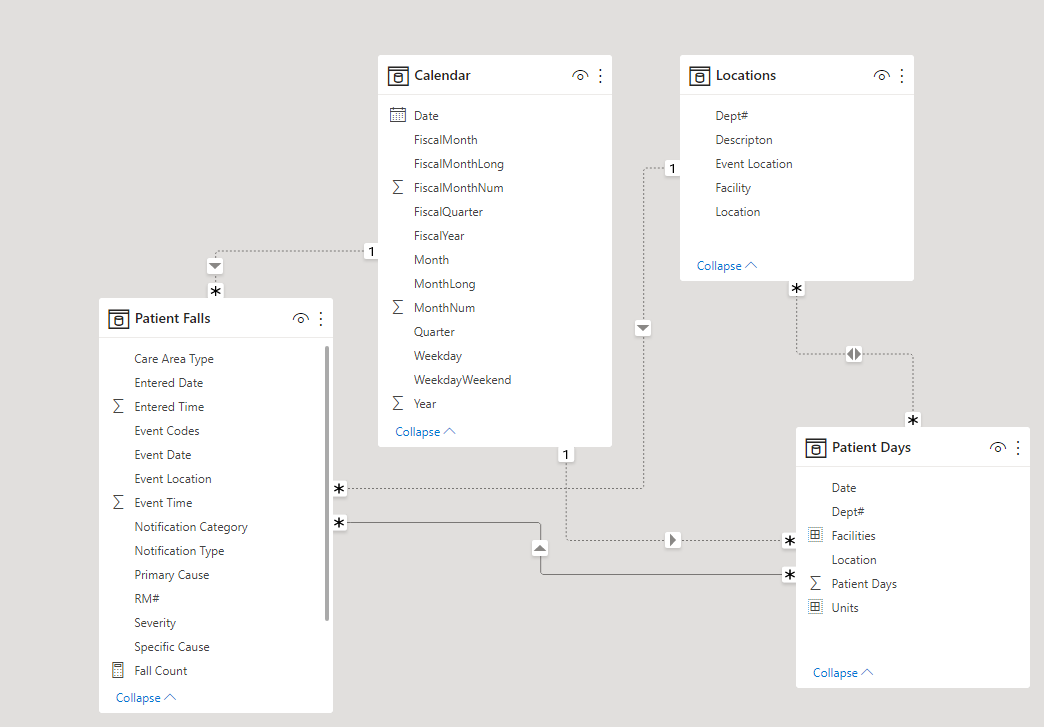Toggle visibility of Locations table
1044x727 pixels.
(882, 76)
